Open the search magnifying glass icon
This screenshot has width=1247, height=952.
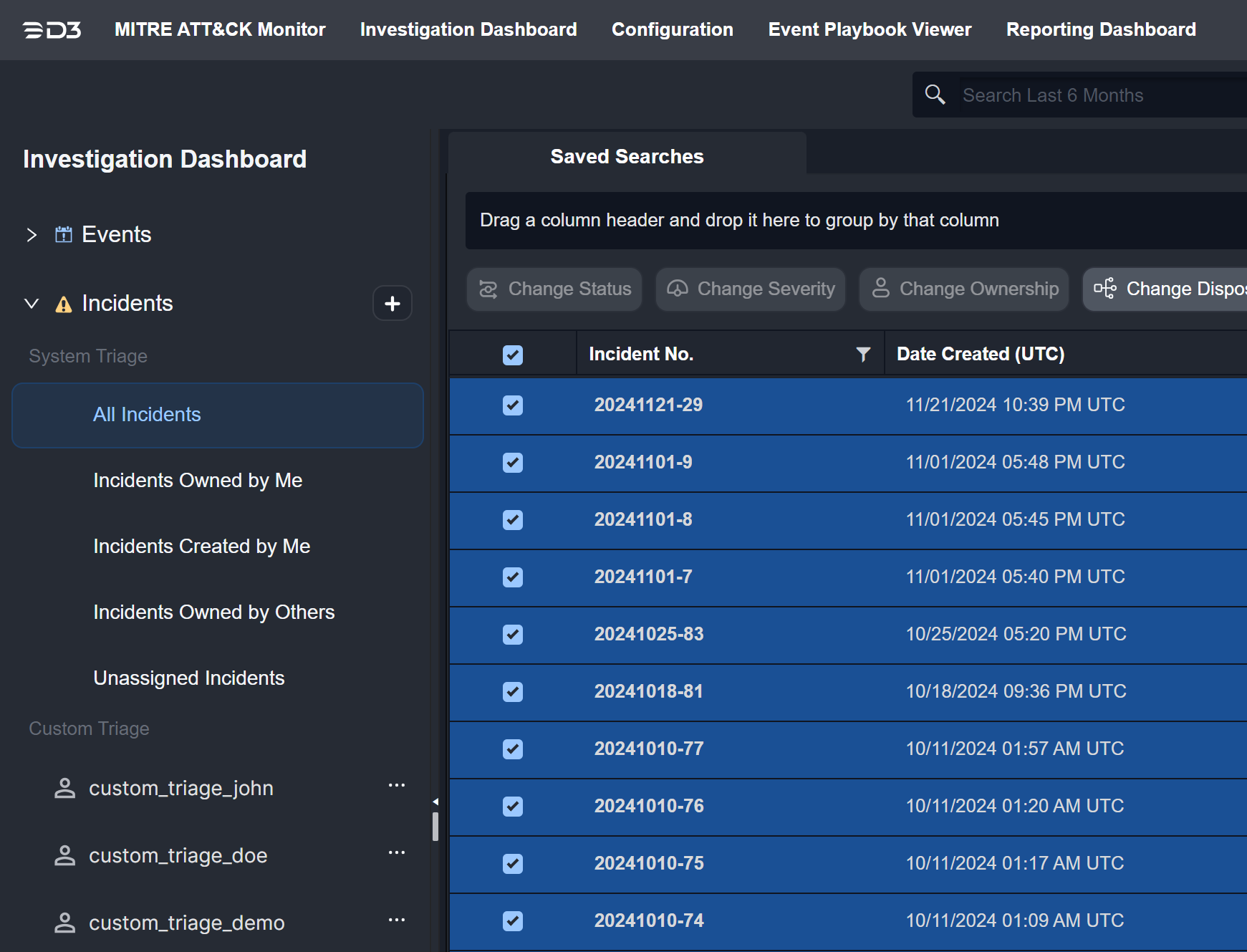pos(935,94)
